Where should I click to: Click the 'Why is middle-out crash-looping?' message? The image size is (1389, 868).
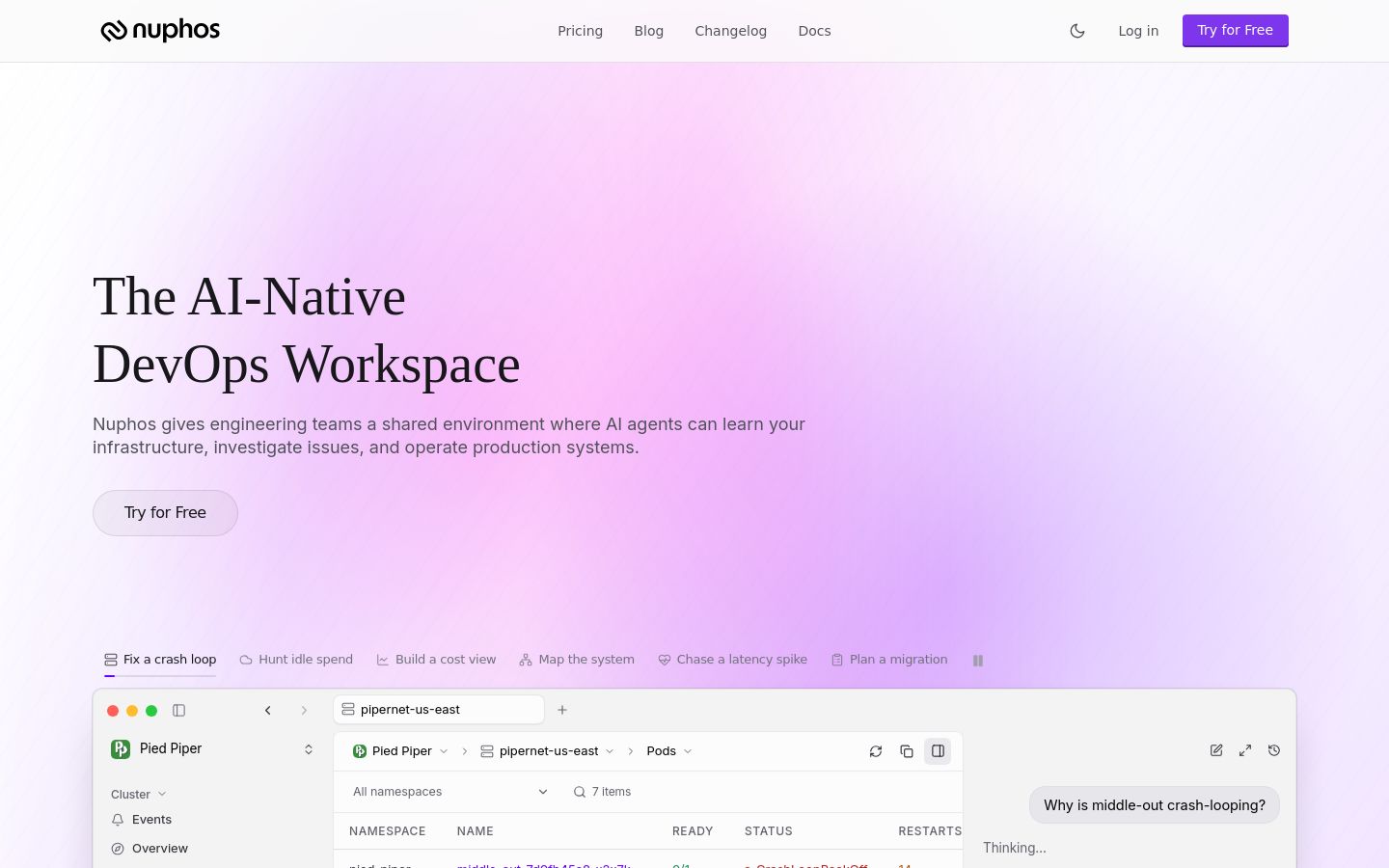pyautogui.click(x=1155, y=805)
